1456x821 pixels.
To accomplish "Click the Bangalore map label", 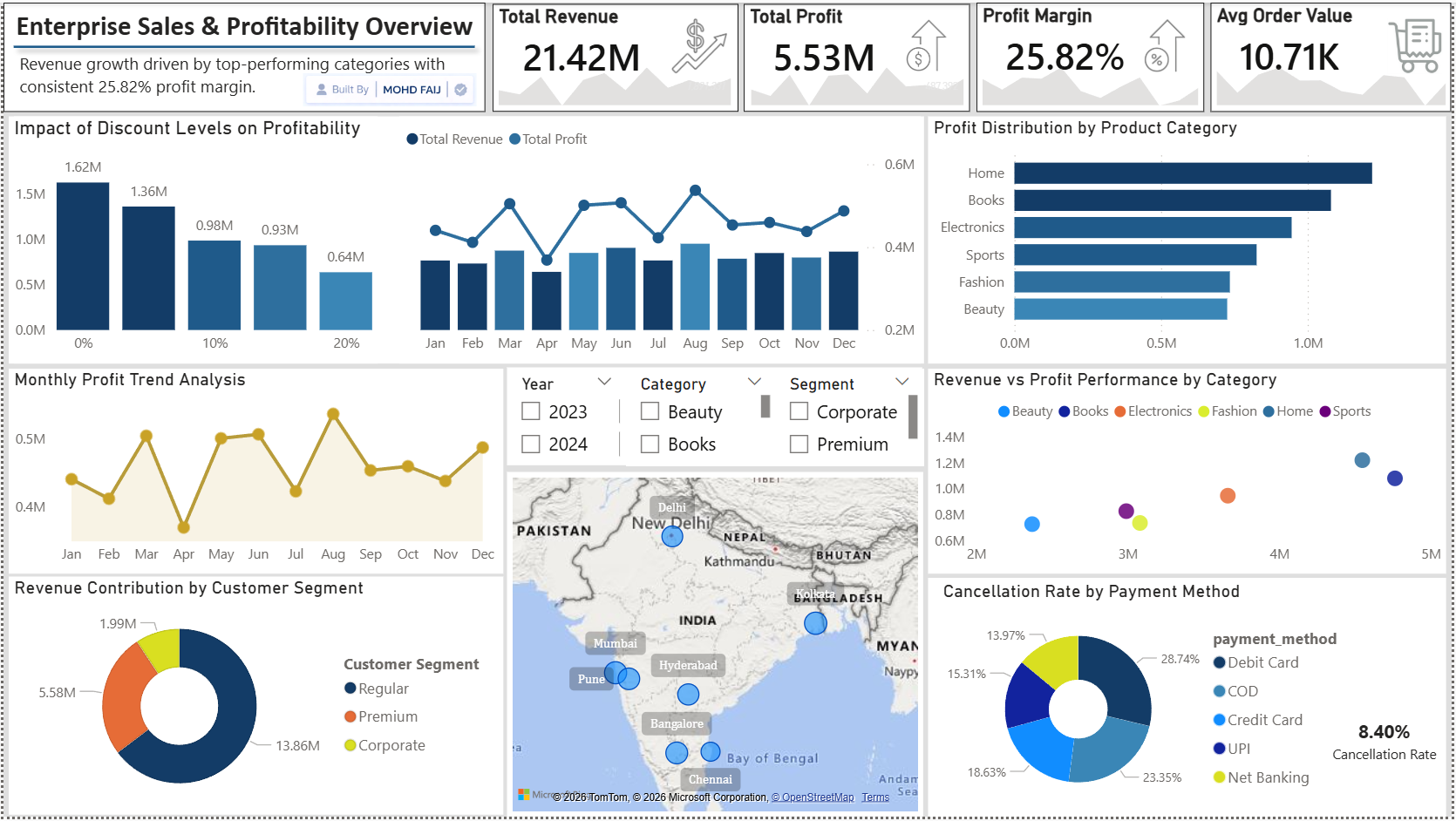I will point(677,723).
